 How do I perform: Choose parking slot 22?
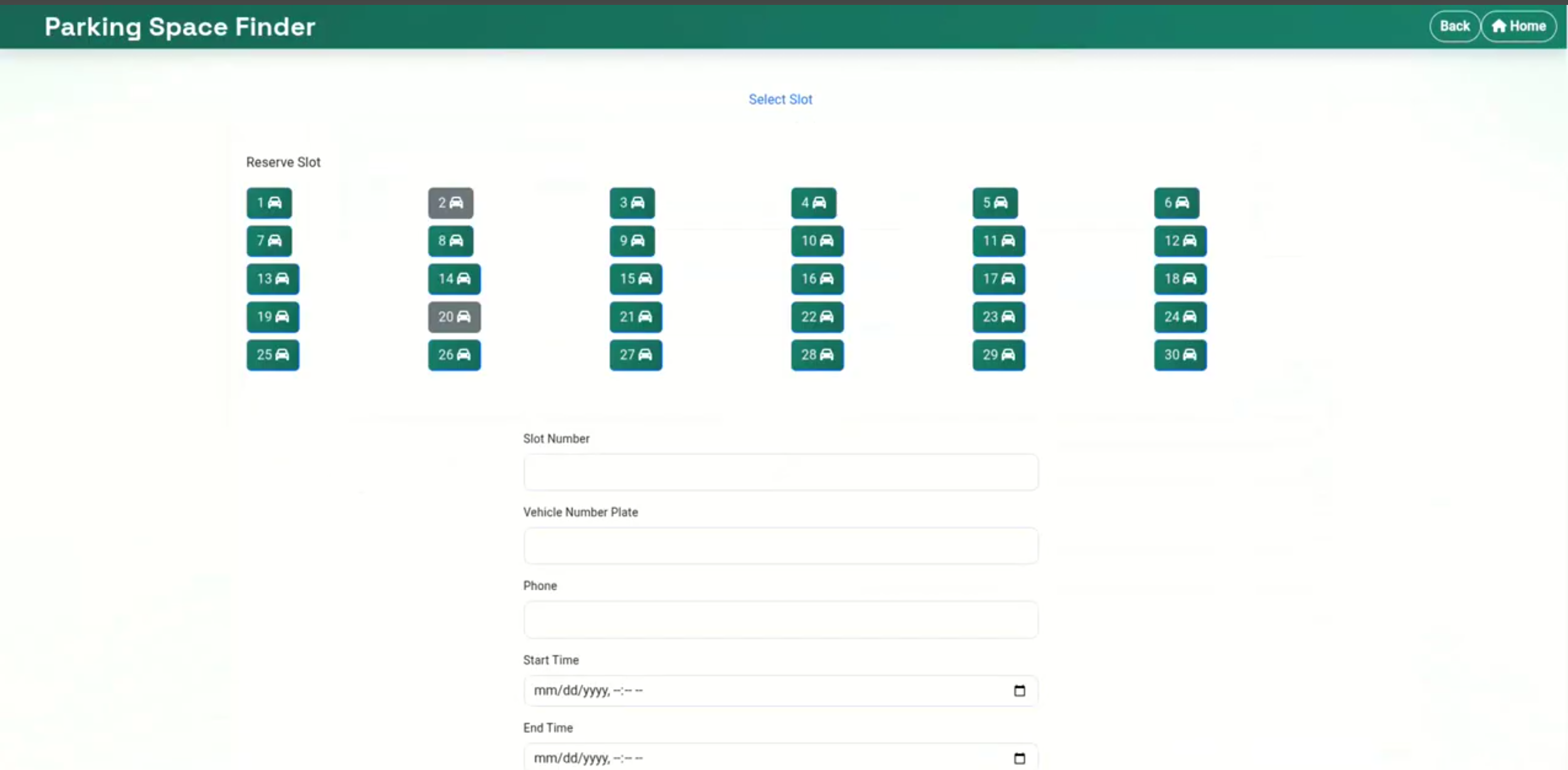(x=817, y=317)
